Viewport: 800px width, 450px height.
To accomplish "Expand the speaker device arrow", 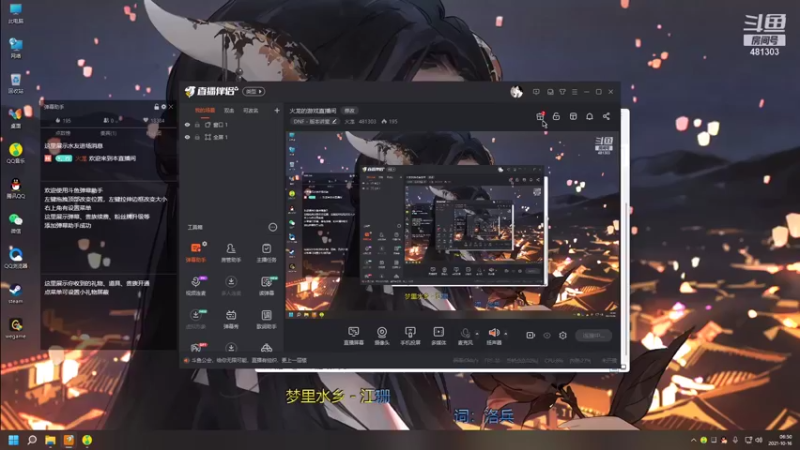I will pyautogui.click(x=506, y=334).
